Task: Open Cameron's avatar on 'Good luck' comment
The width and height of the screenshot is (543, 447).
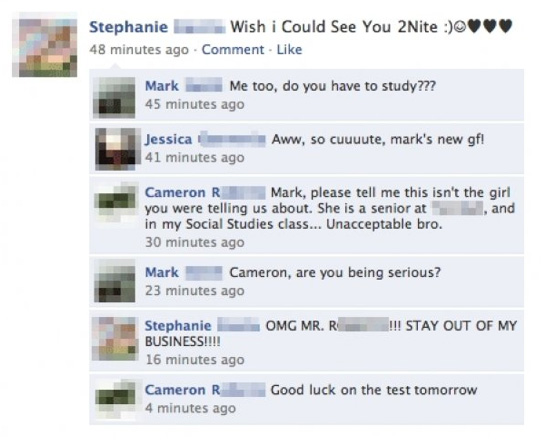Action: (115, 399)
